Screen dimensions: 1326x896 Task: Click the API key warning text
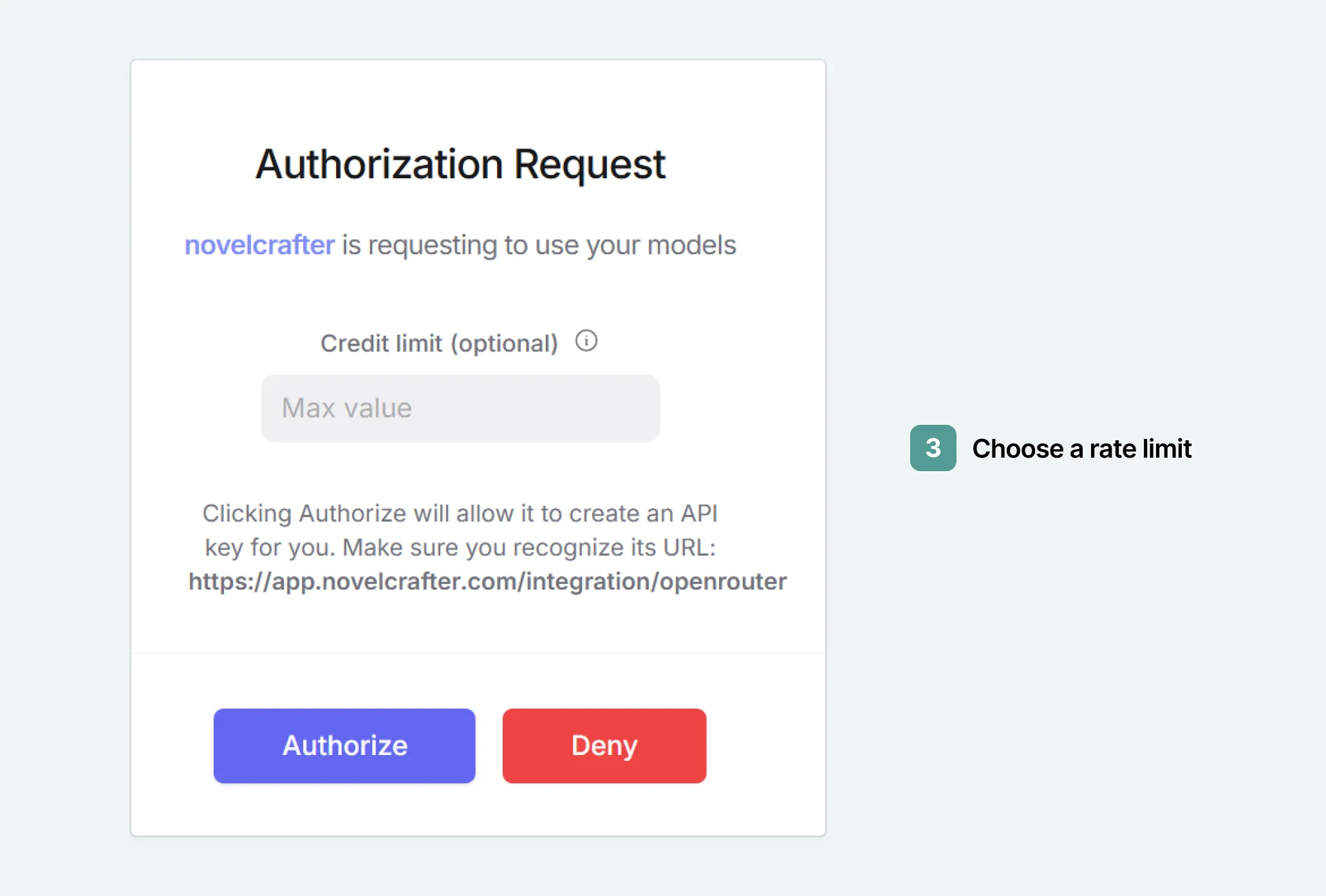point(460,530)
